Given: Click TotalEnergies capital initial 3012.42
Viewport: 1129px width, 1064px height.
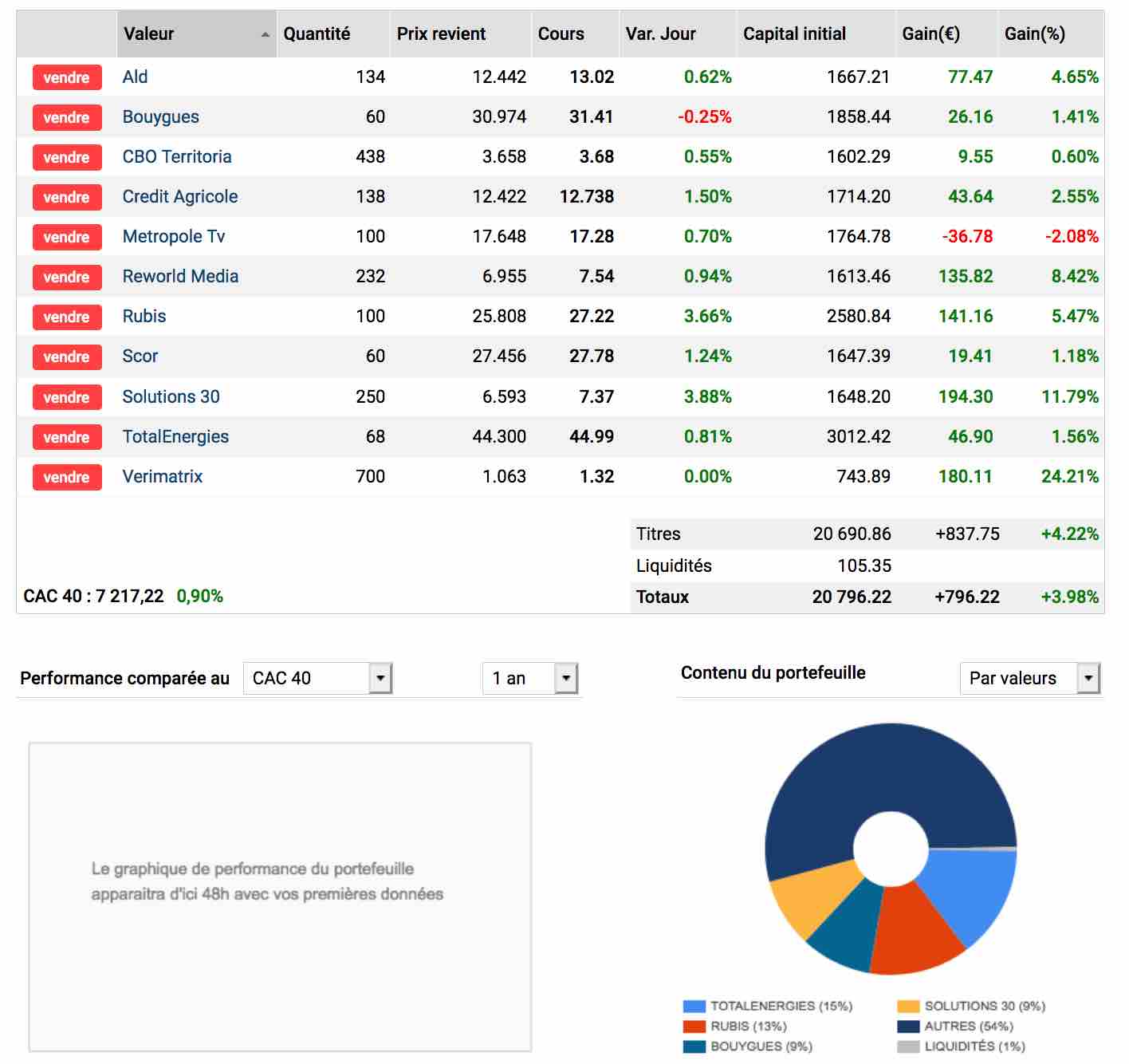Looking at the screenshot, I should (x=859, y=436).
